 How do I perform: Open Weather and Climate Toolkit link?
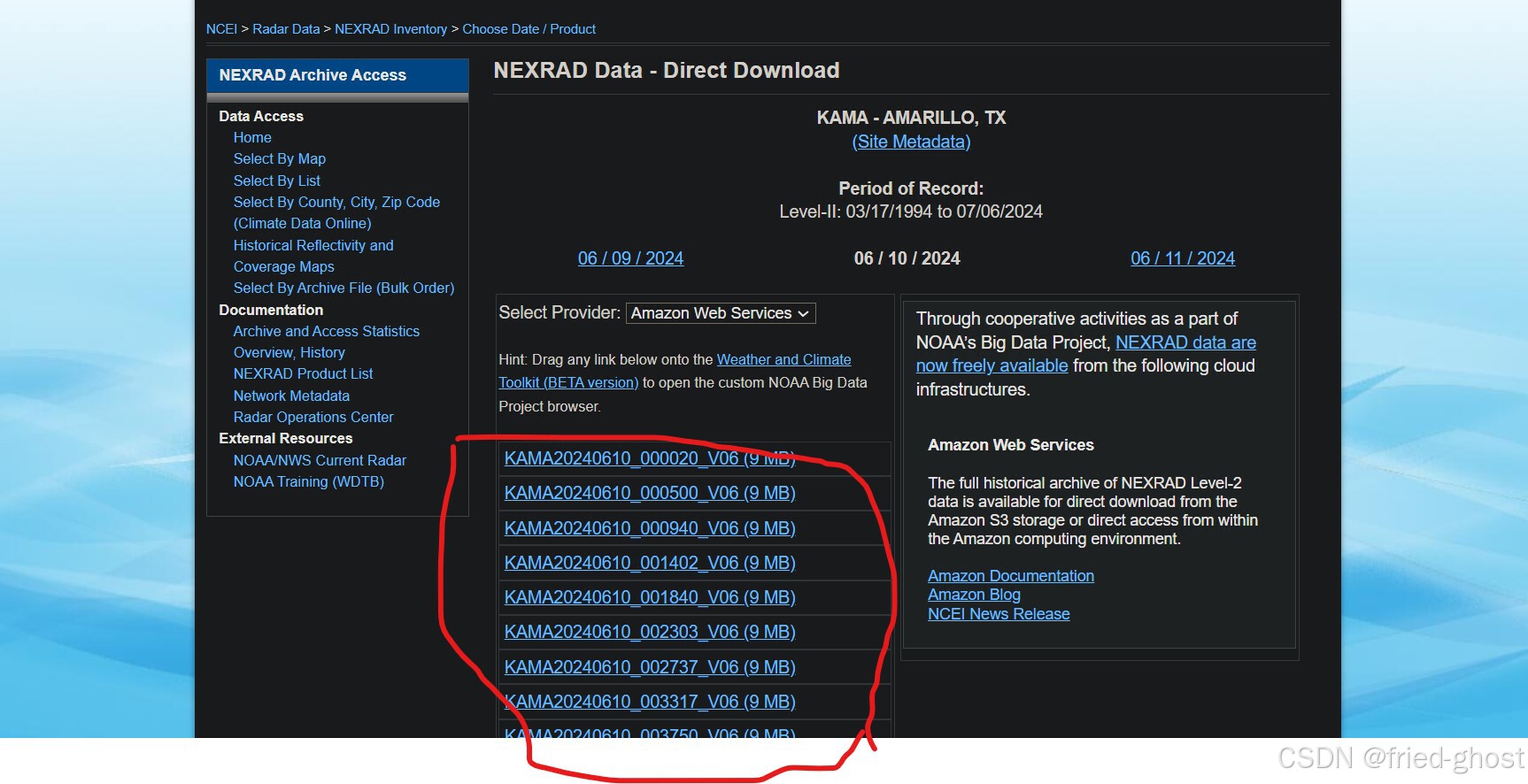point(675,371)
